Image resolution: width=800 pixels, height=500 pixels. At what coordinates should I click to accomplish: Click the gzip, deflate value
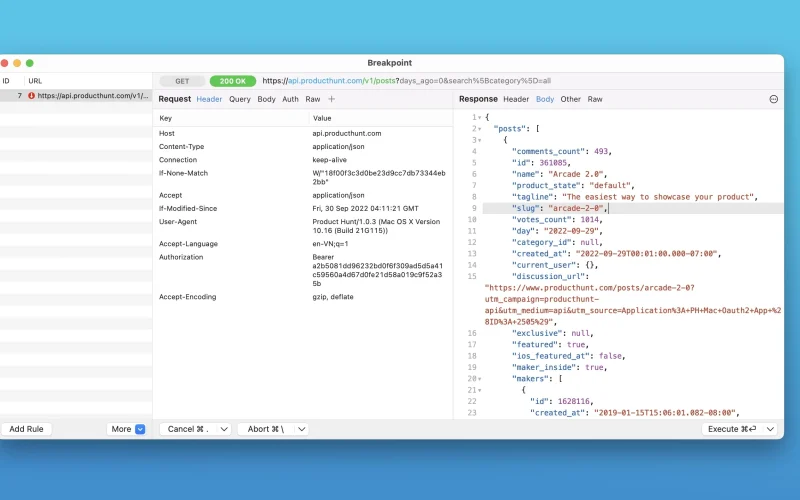coord(333,296)
